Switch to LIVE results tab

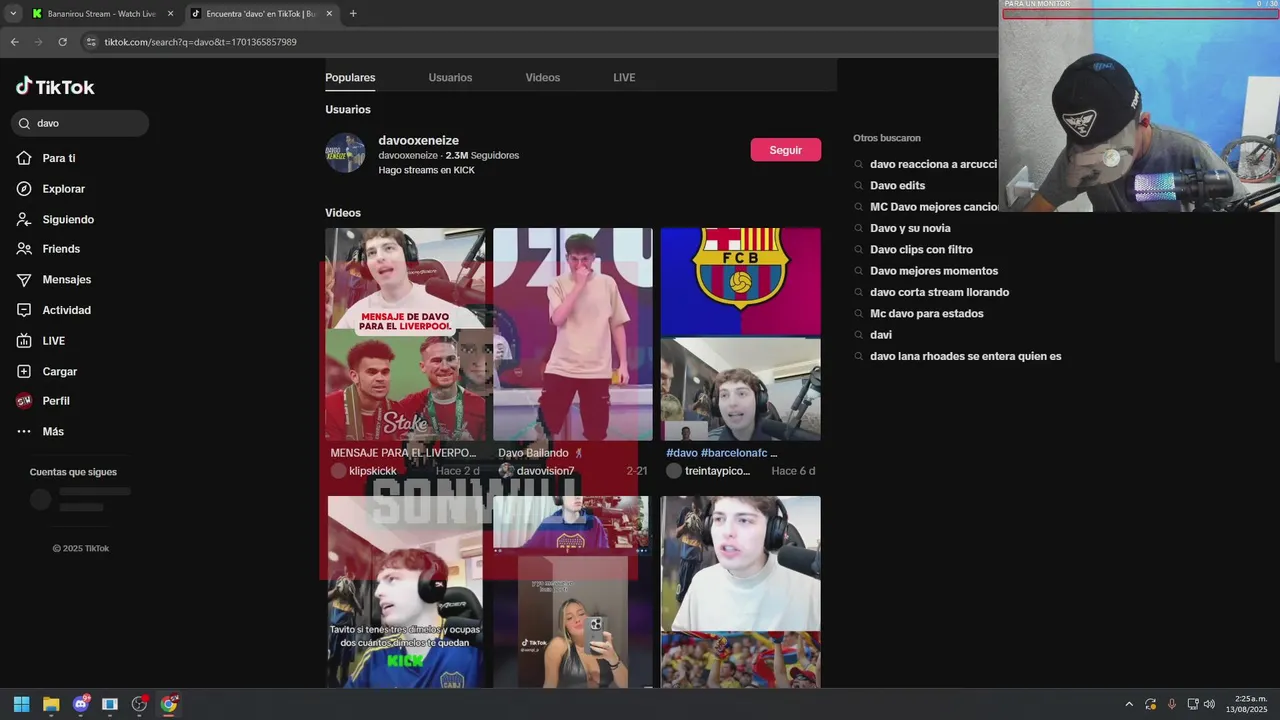click(x=624, y=78)
